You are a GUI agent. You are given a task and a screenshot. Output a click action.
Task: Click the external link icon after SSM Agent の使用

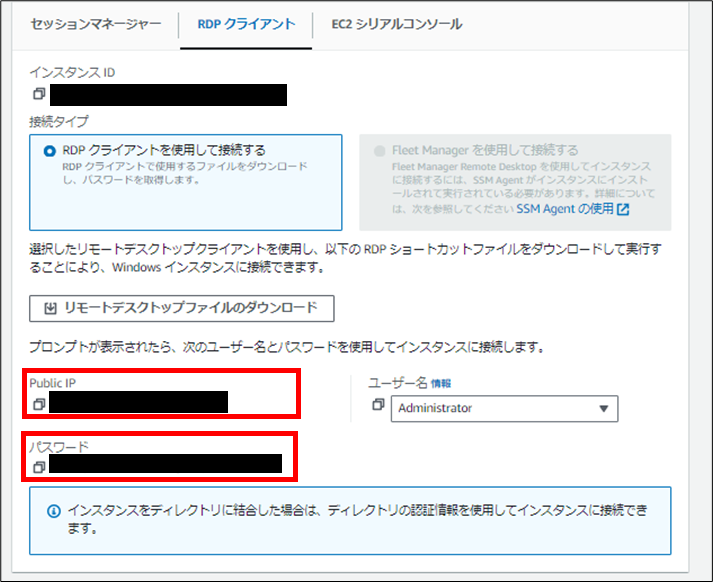pos(623,209)
